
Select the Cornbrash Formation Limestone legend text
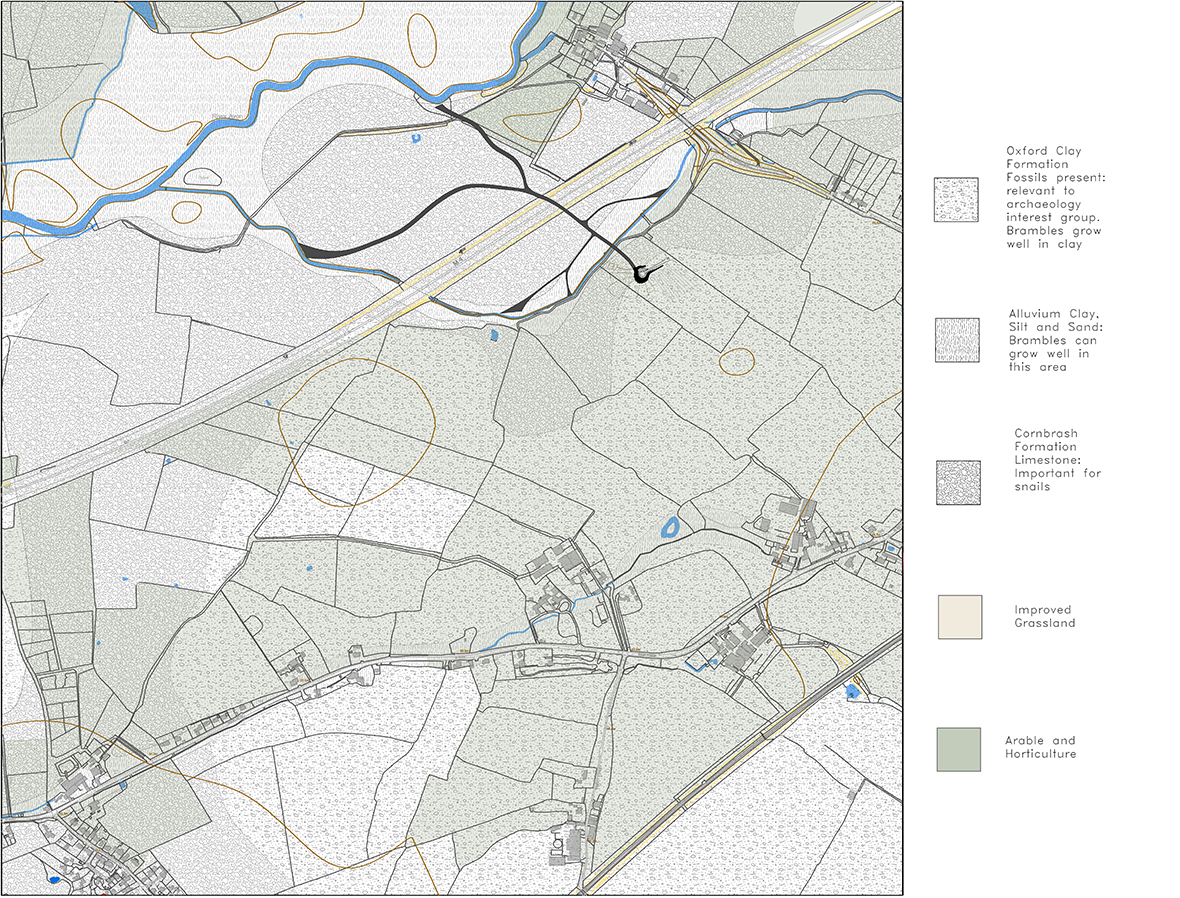[1057, 460]
